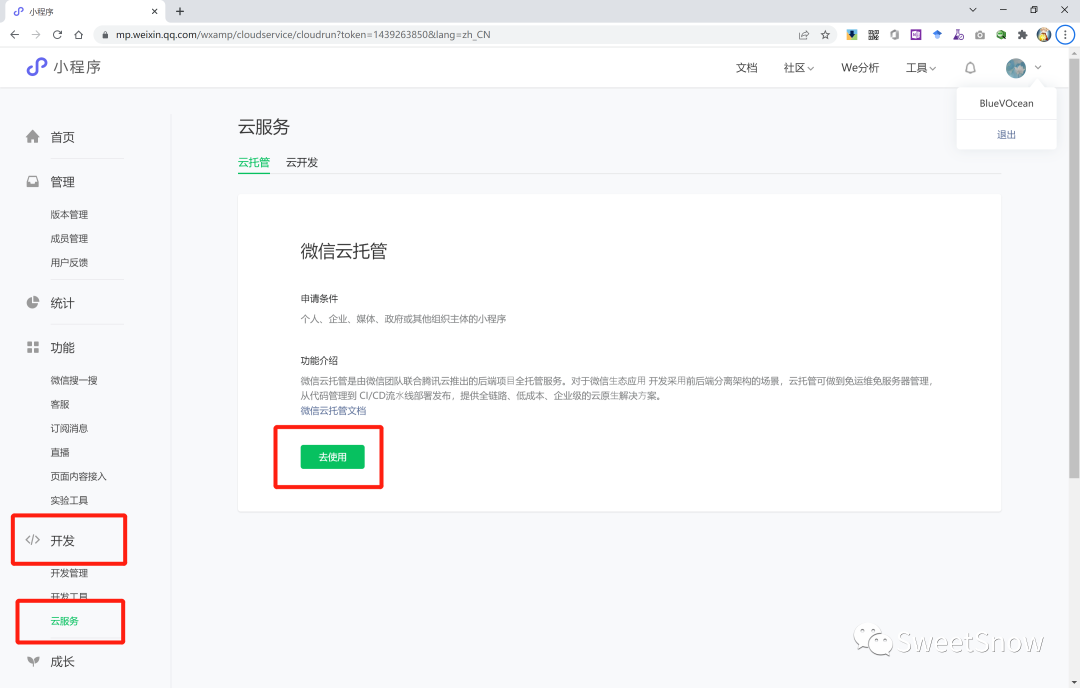This screenshot has width=1080, height=688.
Task: Open 客服 in the sidebar
Action: [60, 404]
